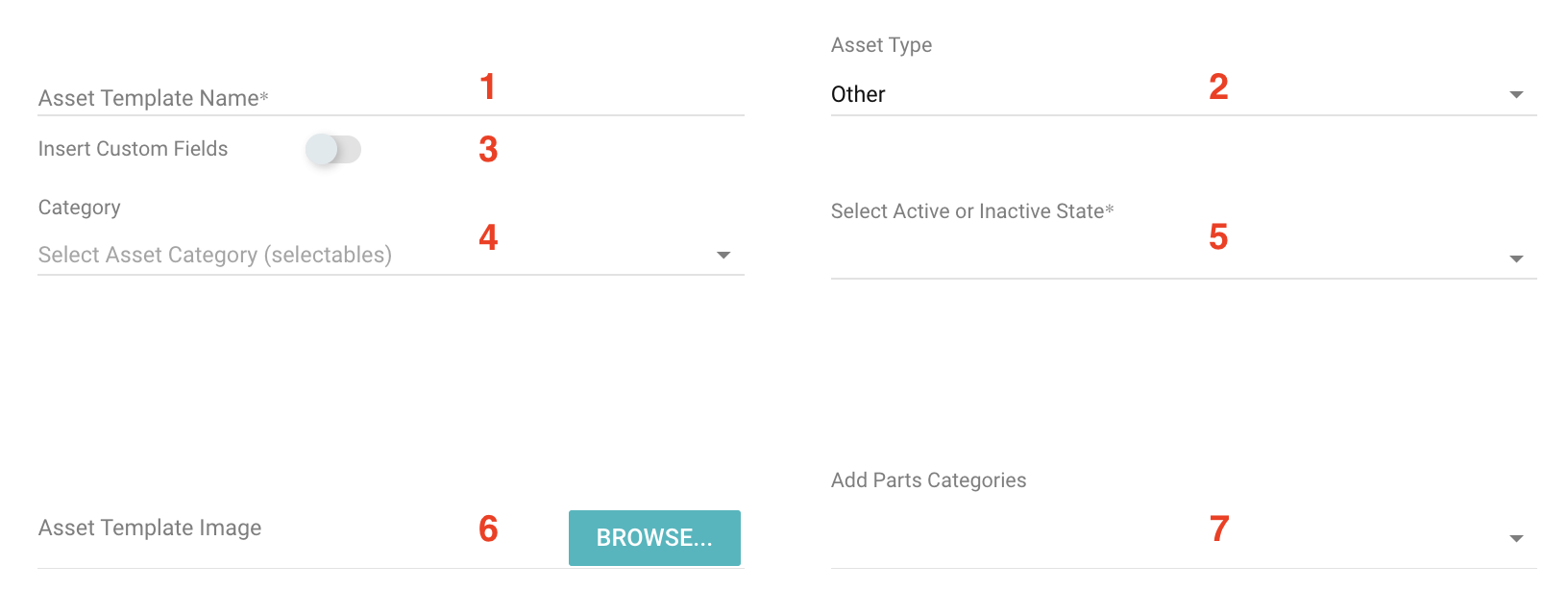Screen dimensions: 1568x590
Task: Click the Asset Template Name input field
Action: click(x=390, y=98)
